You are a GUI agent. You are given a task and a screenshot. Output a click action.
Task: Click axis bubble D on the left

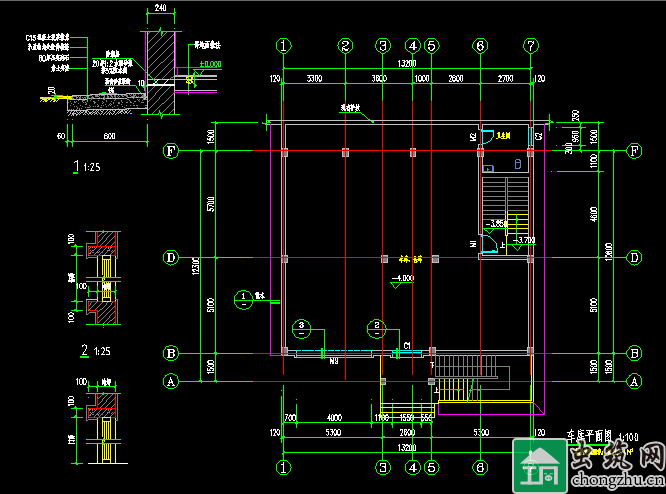pos(171,258)
